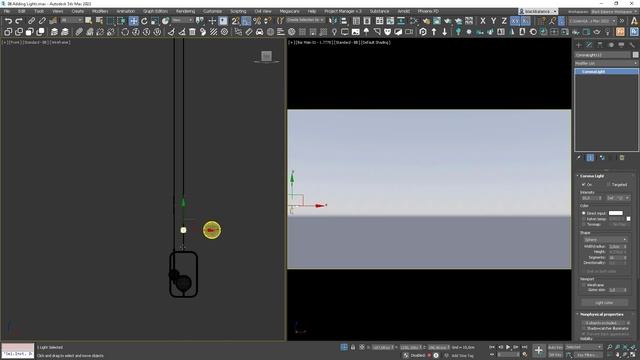This screenshot has width=640, height=360.
Task: Click the Redo arrow icon
Action: pos(19,21)
